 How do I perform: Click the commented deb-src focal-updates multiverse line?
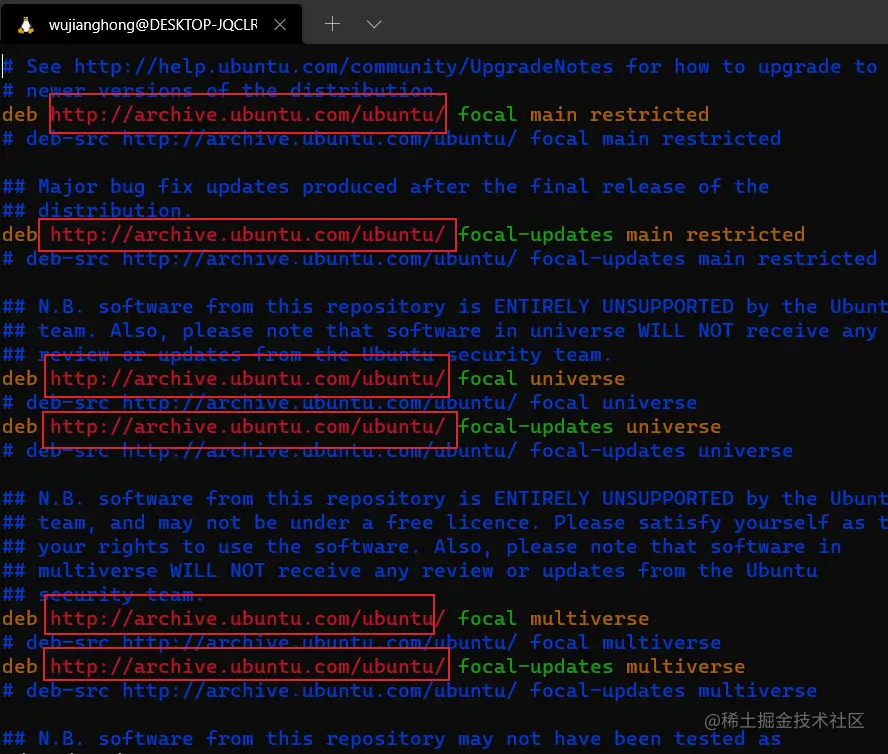(409, 691)
